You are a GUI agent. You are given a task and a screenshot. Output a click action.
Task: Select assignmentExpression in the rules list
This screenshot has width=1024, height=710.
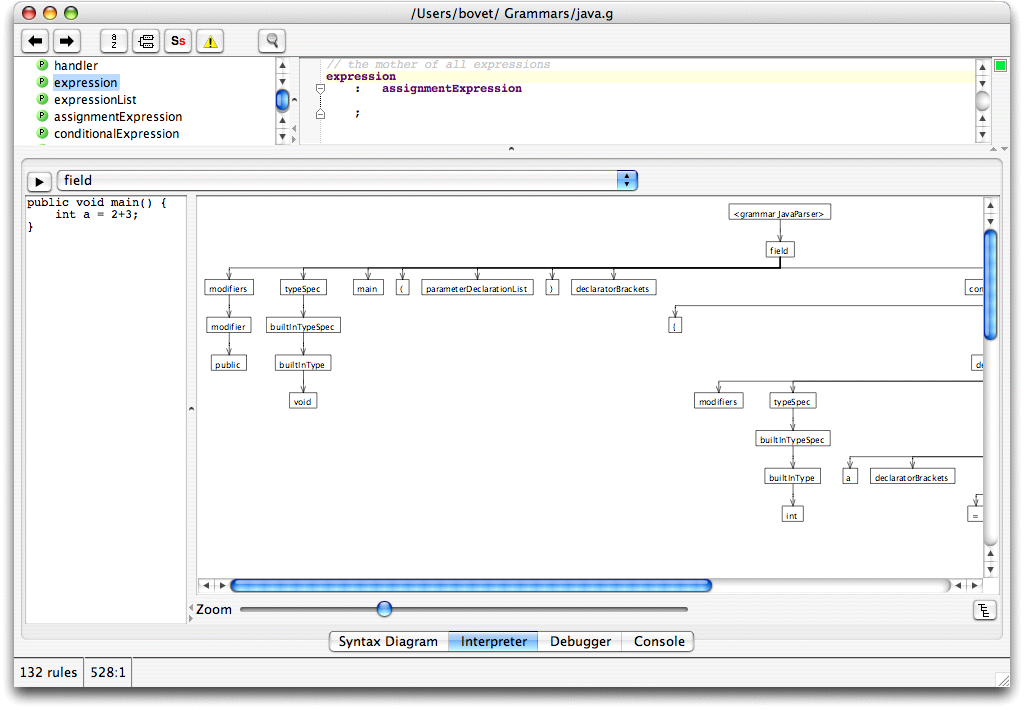pyautogui.click(x=118, y=117)
